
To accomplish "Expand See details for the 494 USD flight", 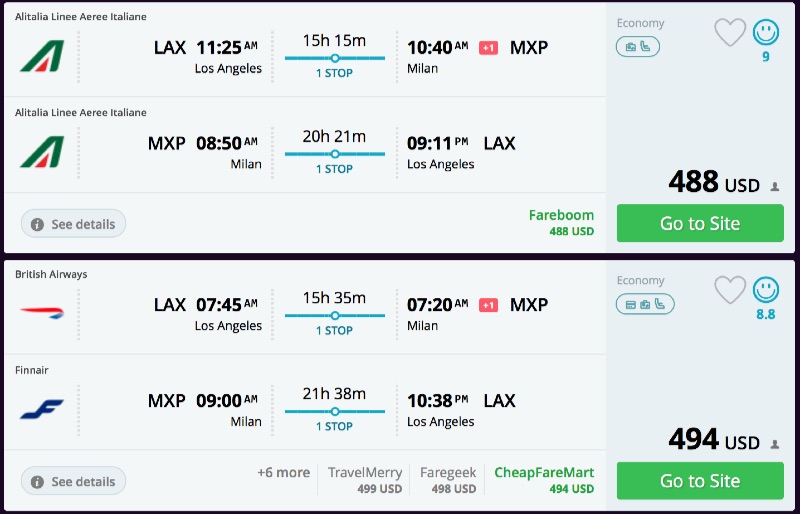I will coord(74,481).
